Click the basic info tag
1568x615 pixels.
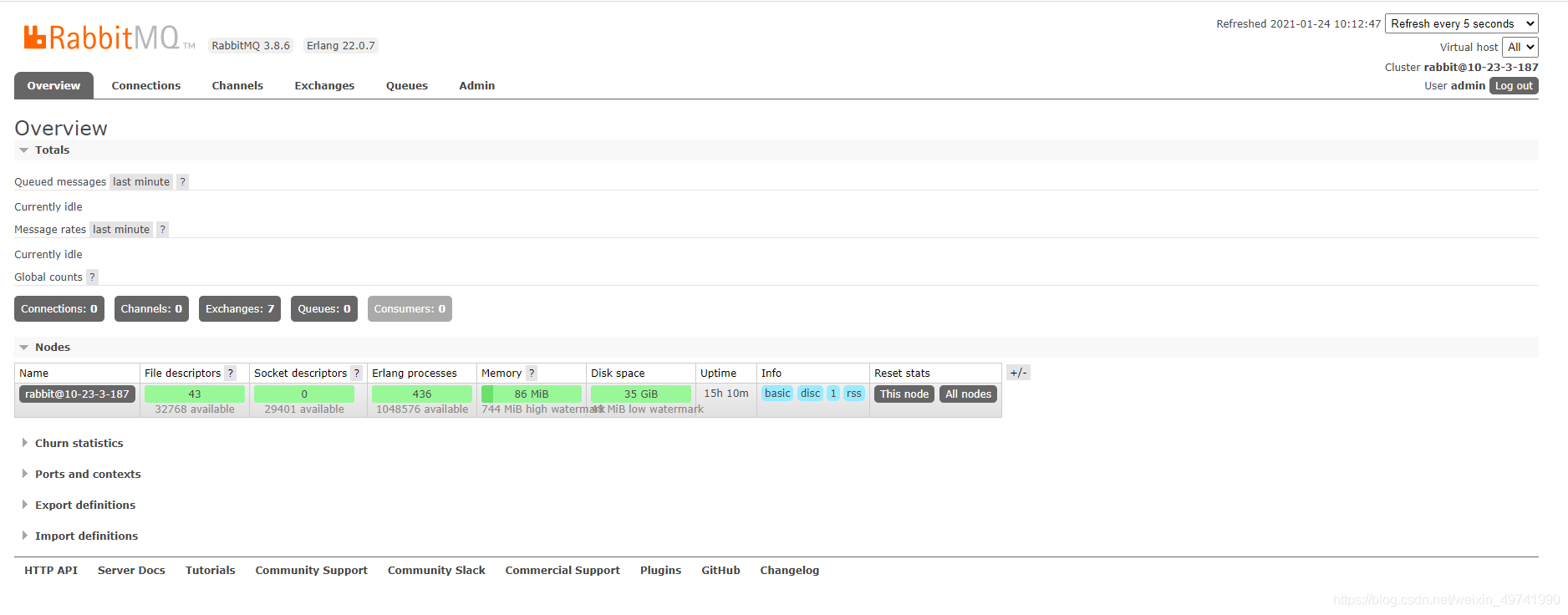pos(777,394)
